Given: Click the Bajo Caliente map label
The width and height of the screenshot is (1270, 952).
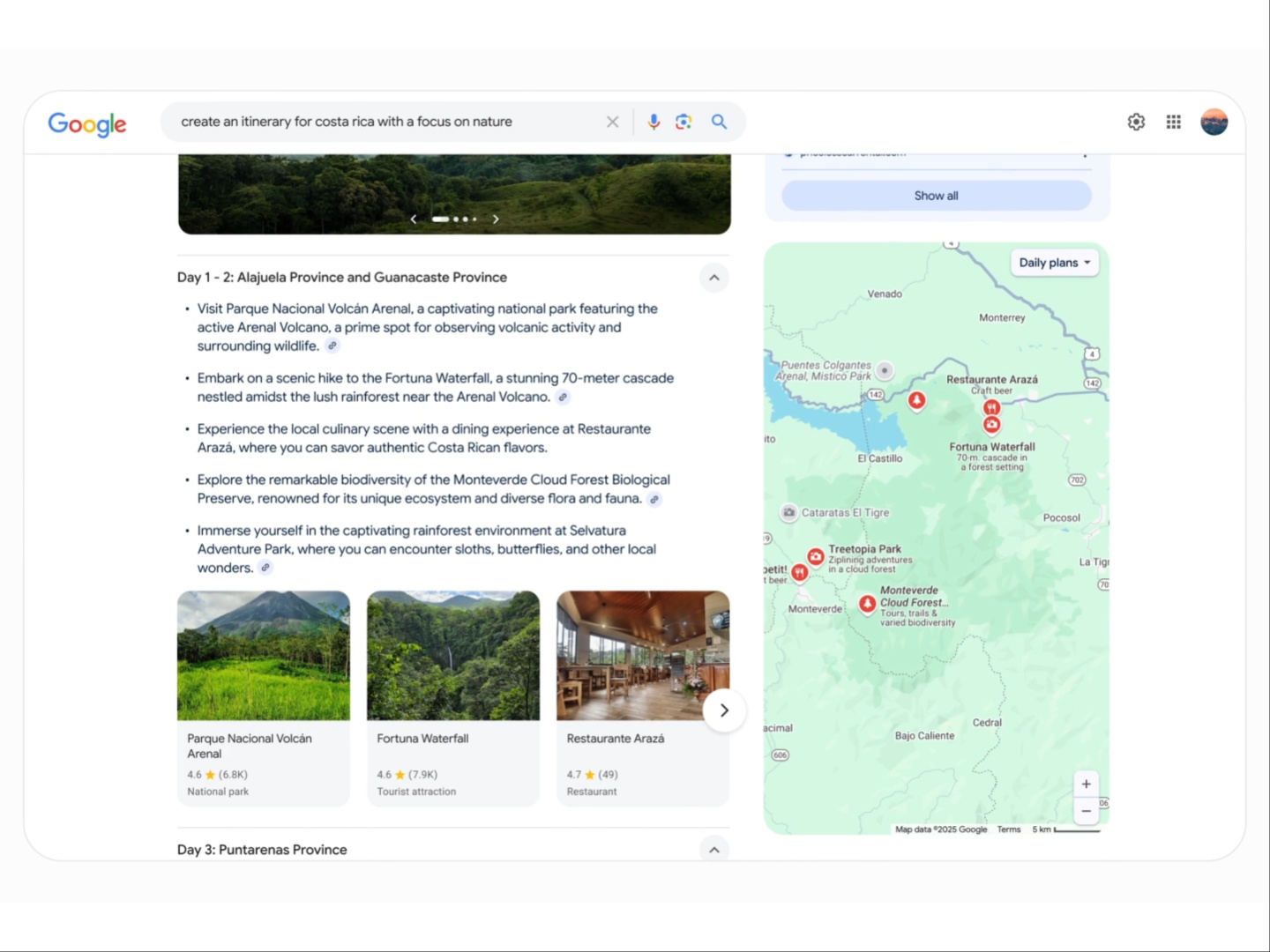Looking at the screenshot, I should 924,736.
